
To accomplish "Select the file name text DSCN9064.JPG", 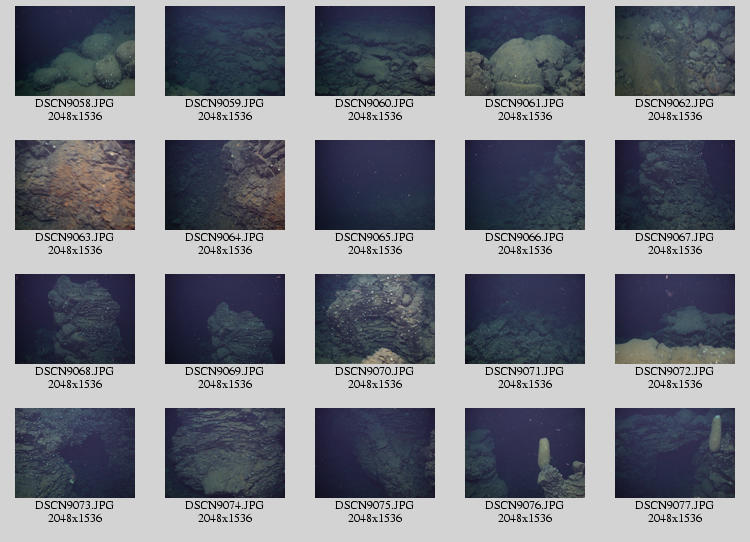I will [x=224, y=237].
